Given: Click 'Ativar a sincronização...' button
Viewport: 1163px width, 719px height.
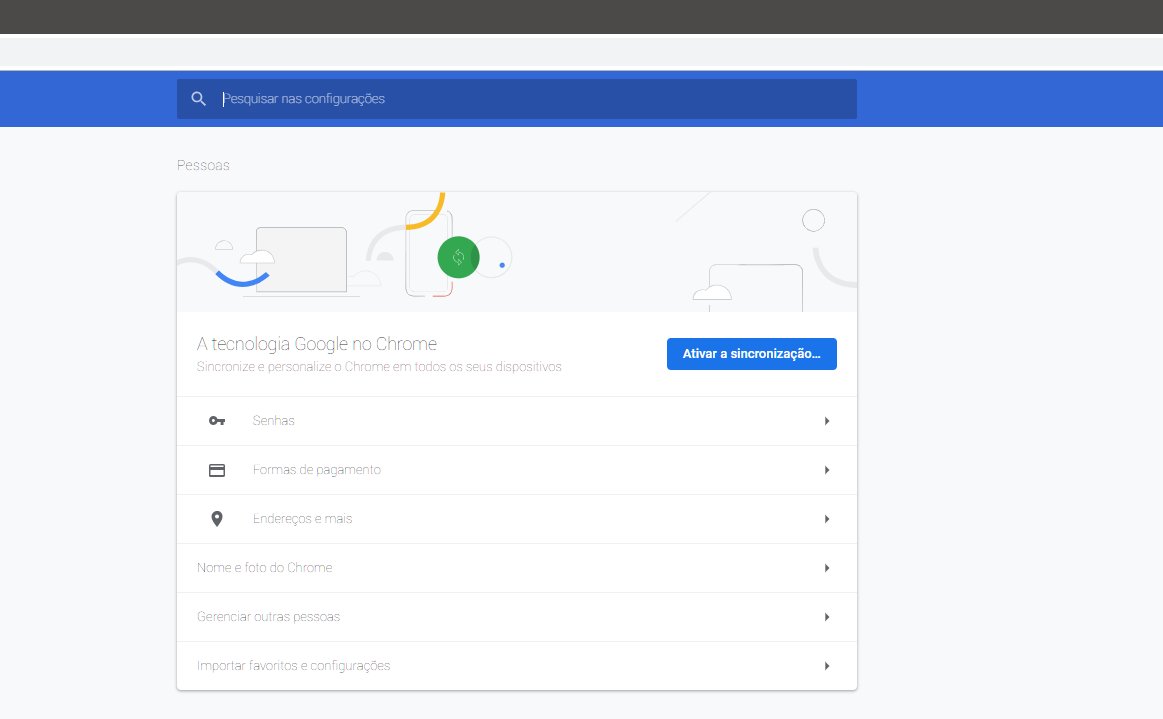Looking at the screenshot, I should click(751, 354).
